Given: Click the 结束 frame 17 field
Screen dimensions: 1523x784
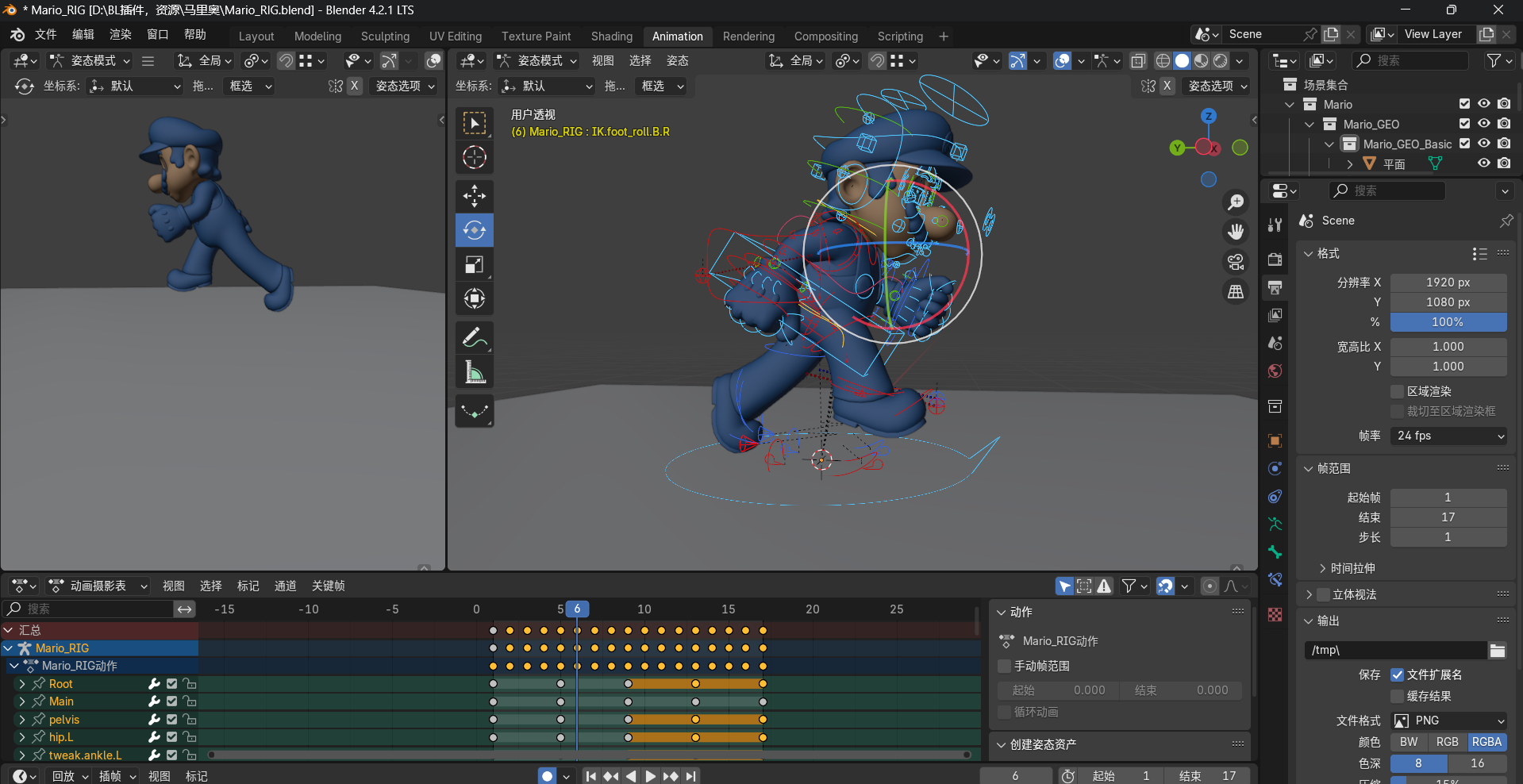Looking at the screenshot, I should tap(1448, 517).
